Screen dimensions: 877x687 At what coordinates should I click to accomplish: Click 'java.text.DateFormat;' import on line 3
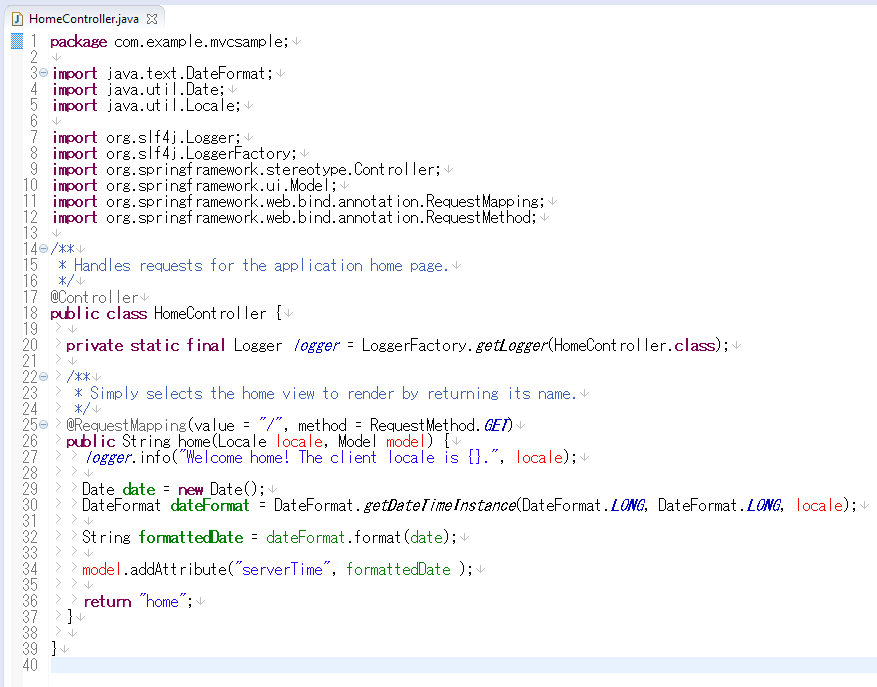pos(190,74)
